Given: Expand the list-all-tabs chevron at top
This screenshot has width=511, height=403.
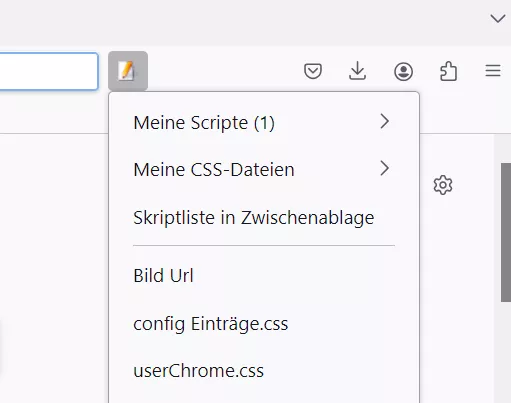Looking at the screenshot, I should pos(498,18).
